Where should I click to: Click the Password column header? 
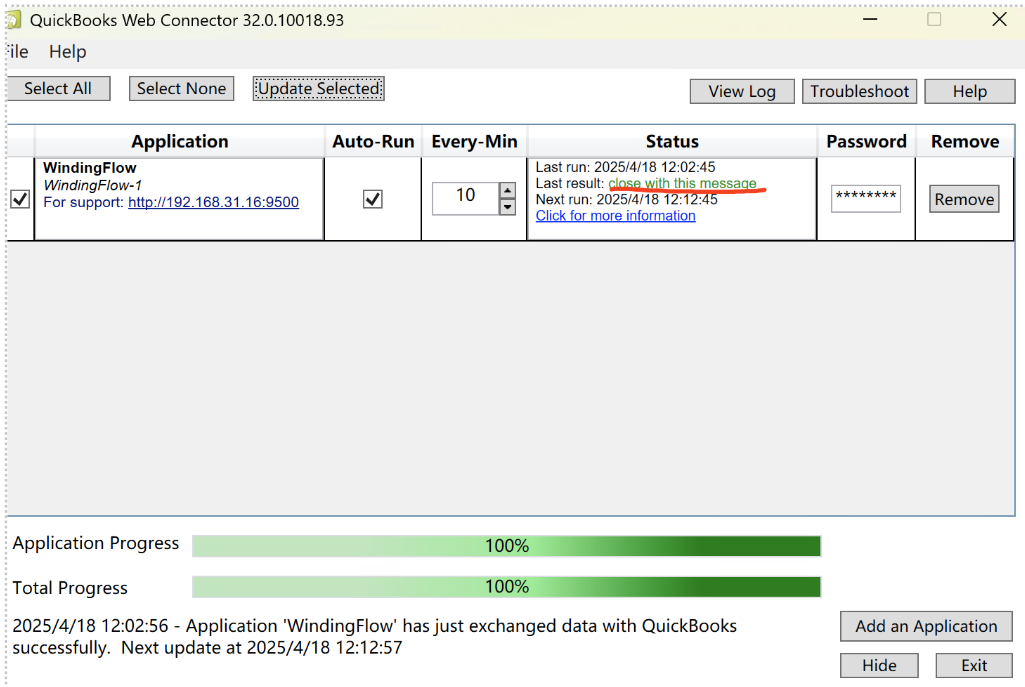pyautogui.click(x=866, y=142)
